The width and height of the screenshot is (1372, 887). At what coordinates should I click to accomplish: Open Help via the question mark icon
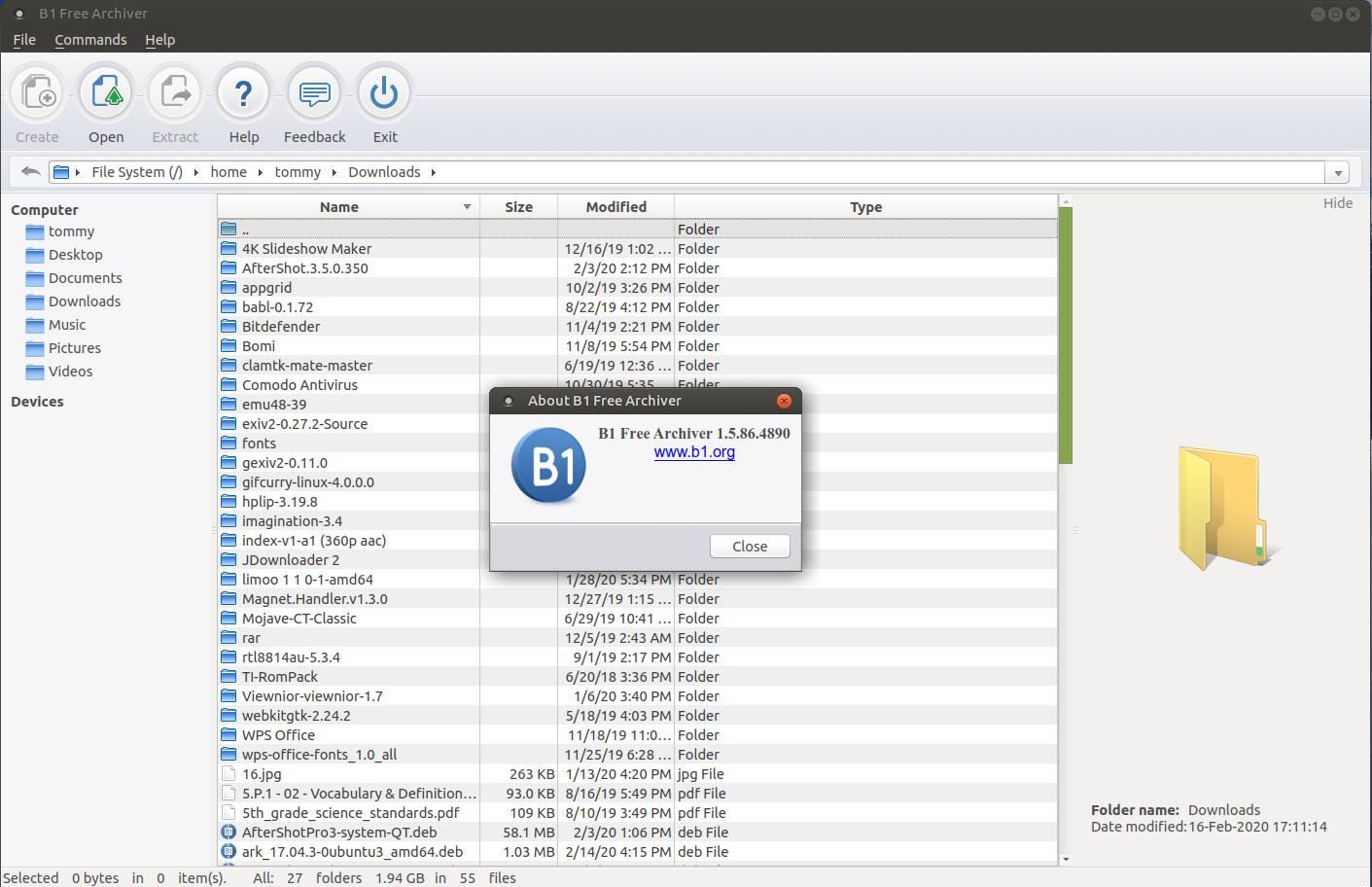(x=244, y=93)
